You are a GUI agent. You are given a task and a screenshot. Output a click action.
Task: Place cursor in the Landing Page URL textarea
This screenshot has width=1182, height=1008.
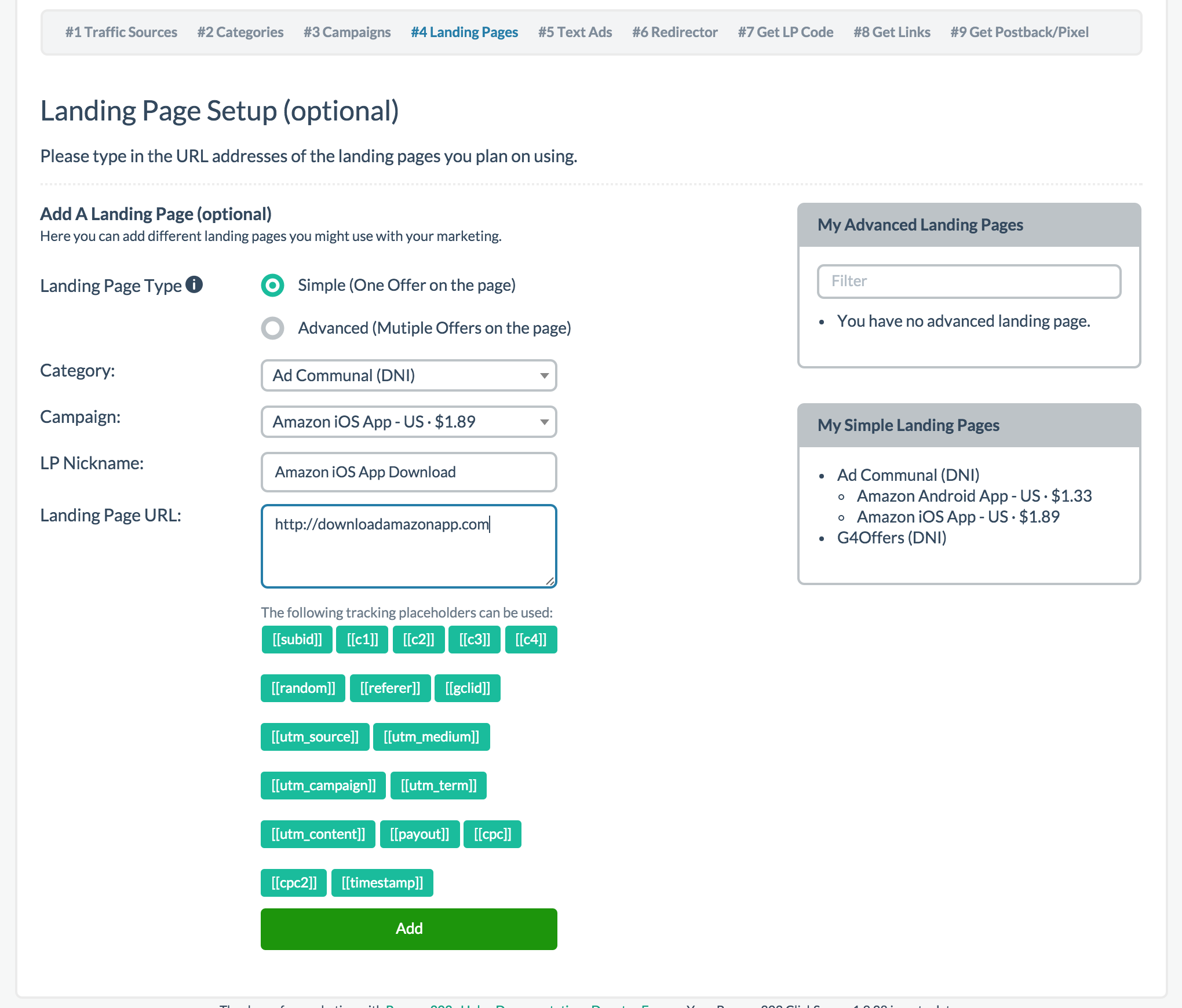(408, 545)
